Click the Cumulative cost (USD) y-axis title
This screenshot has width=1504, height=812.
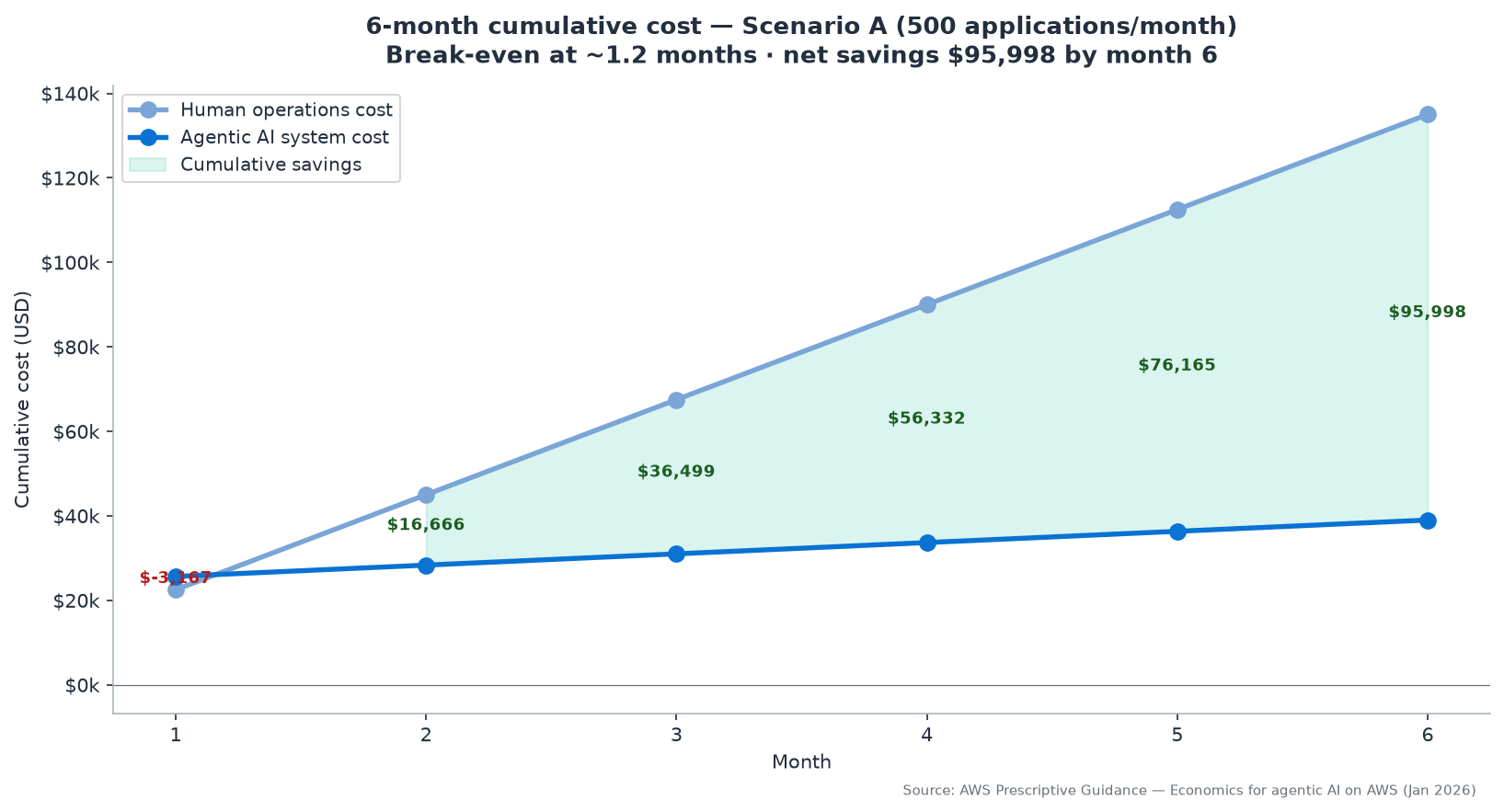click(23, 399)
